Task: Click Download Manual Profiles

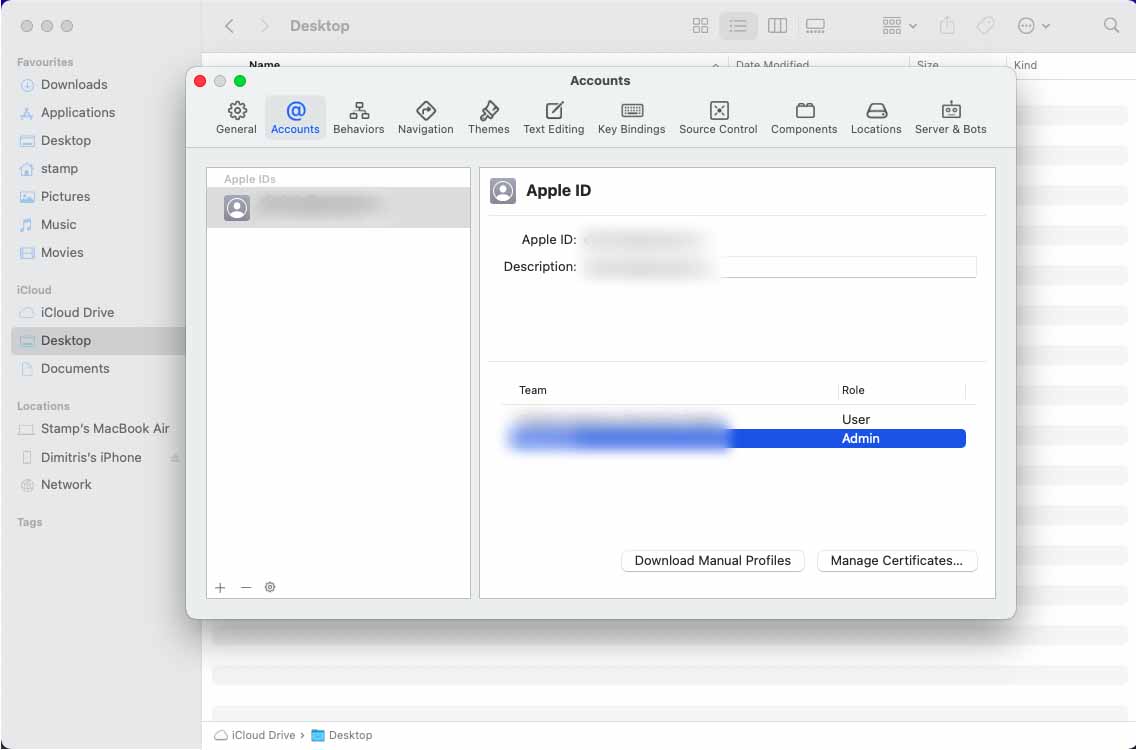Action: (x=713, y=561)
